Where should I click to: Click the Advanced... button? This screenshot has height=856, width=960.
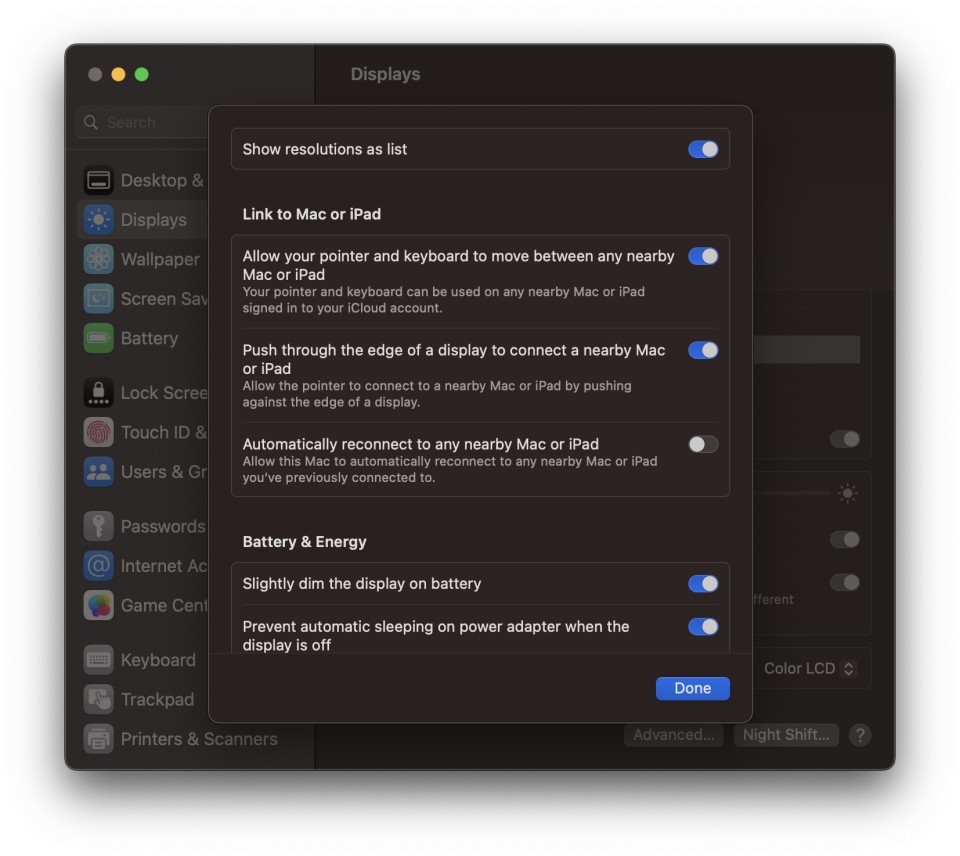pyautogui.click(x=673, y=735)
